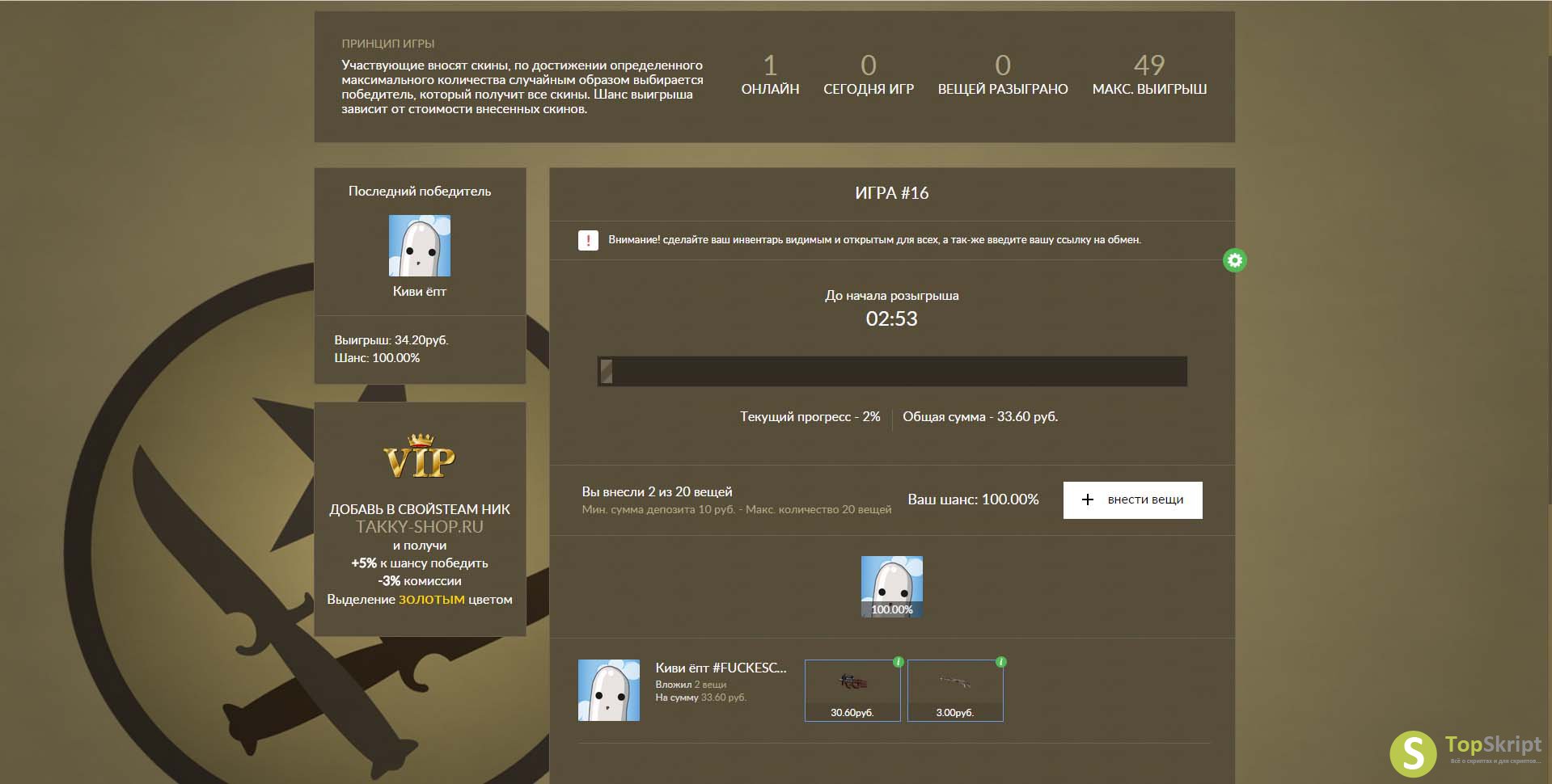Screen dimensions: 1552x784
Task: Click the last winner name Киви ёпт
Action: 420,291
